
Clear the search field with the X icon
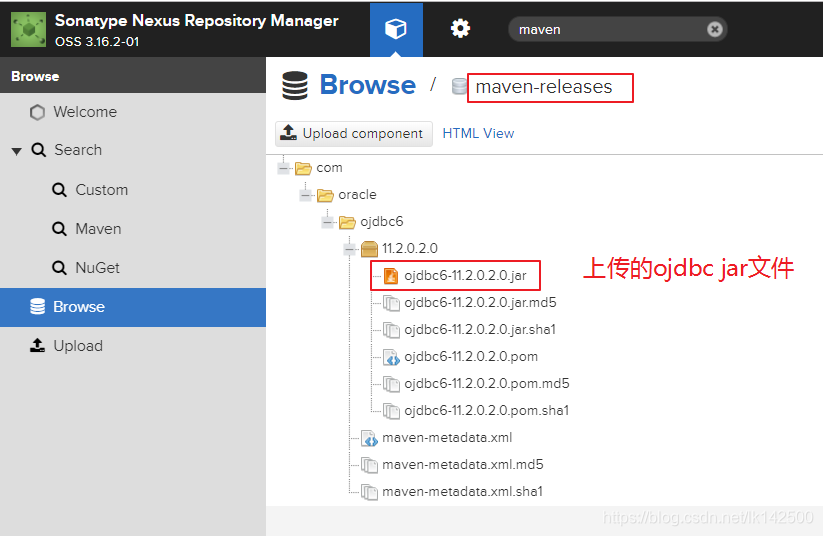point(714,29)
